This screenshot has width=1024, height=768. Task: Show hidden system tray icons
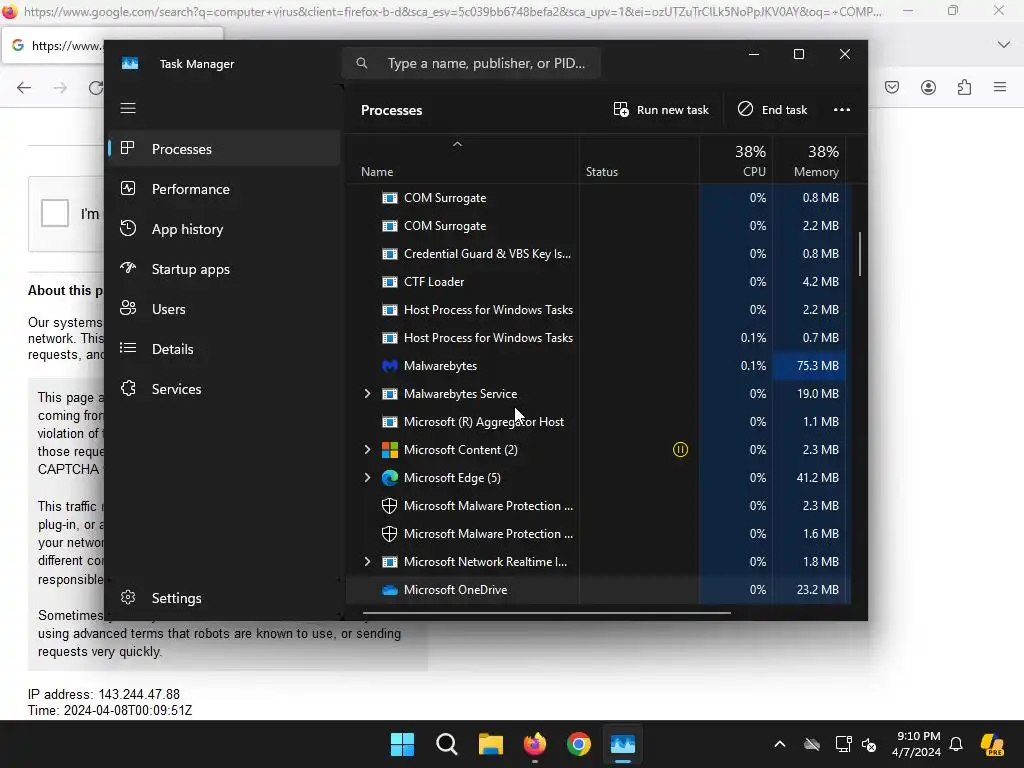(x=780, y=744)
